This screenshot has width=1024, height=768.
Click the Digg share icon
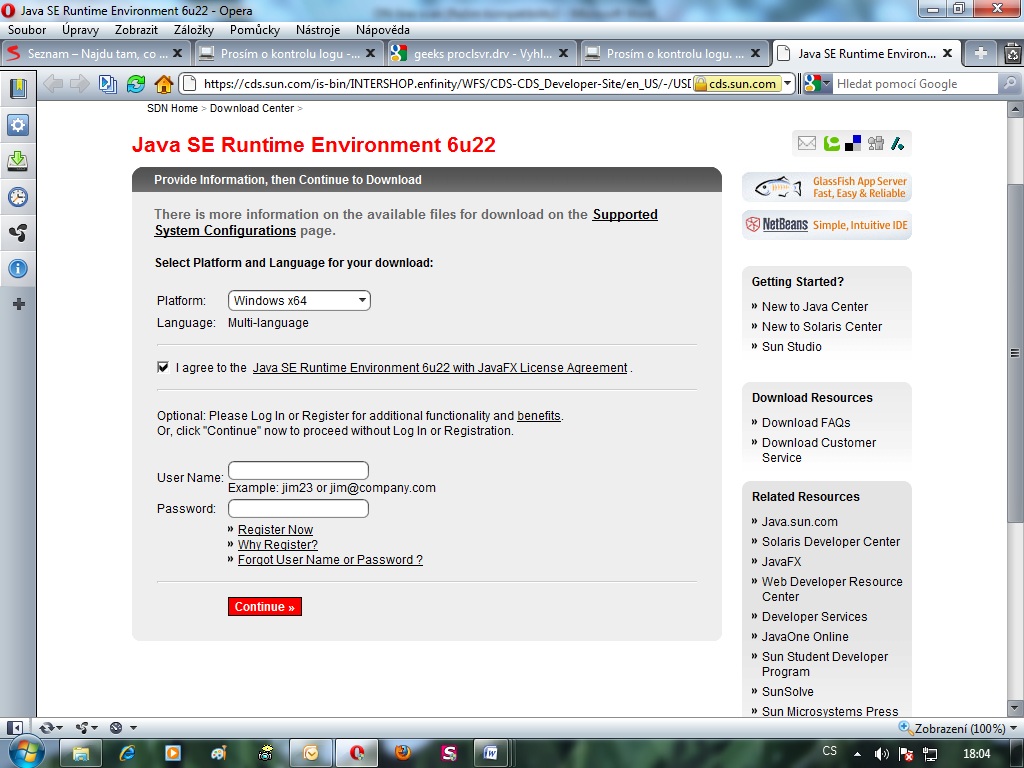(876, 143)
